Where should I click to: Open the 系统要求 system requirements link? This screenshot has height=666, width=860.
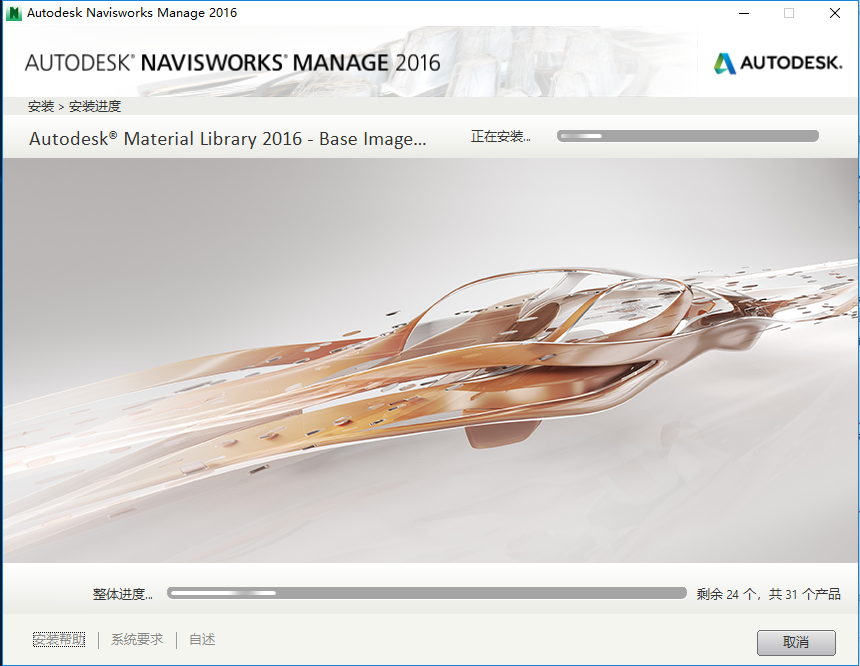(137, 640)
